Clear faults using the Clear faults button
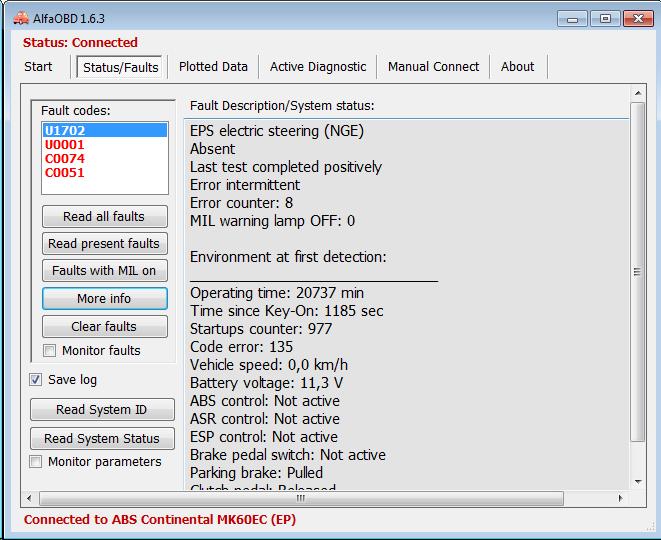The width and height of the screenshot is (661, 540). coord(105,327)
